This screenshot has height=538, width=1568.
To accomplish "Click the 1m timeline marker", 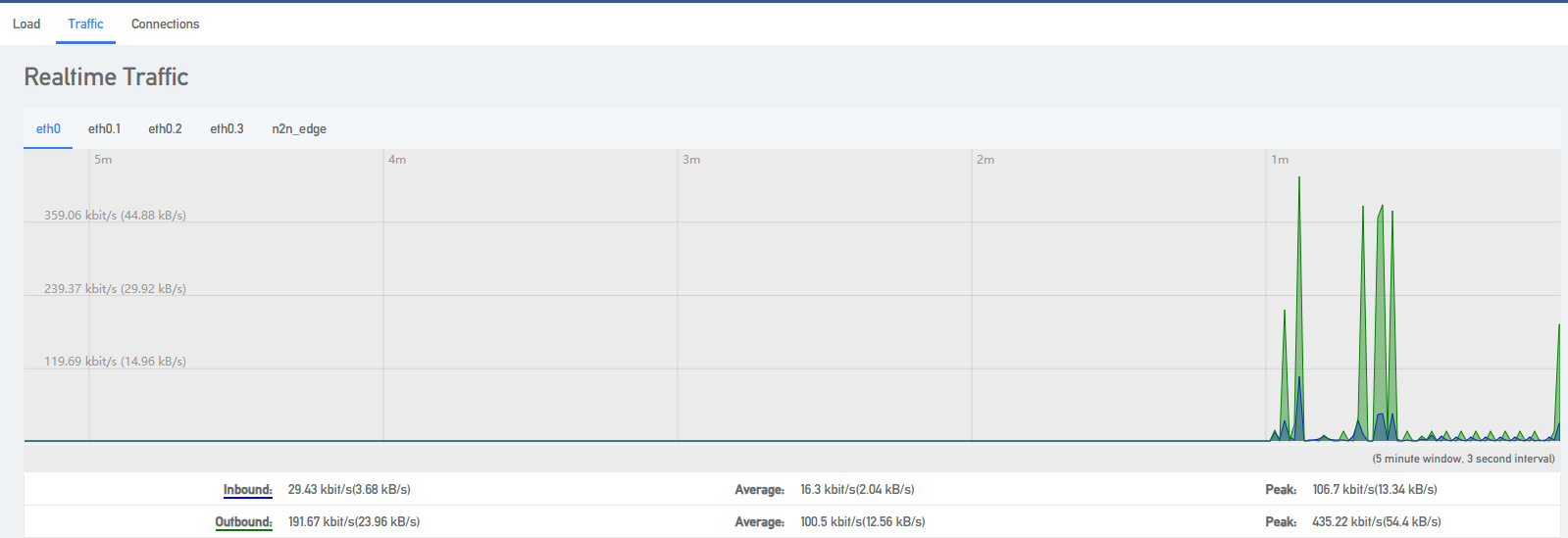I will 1280,160.
